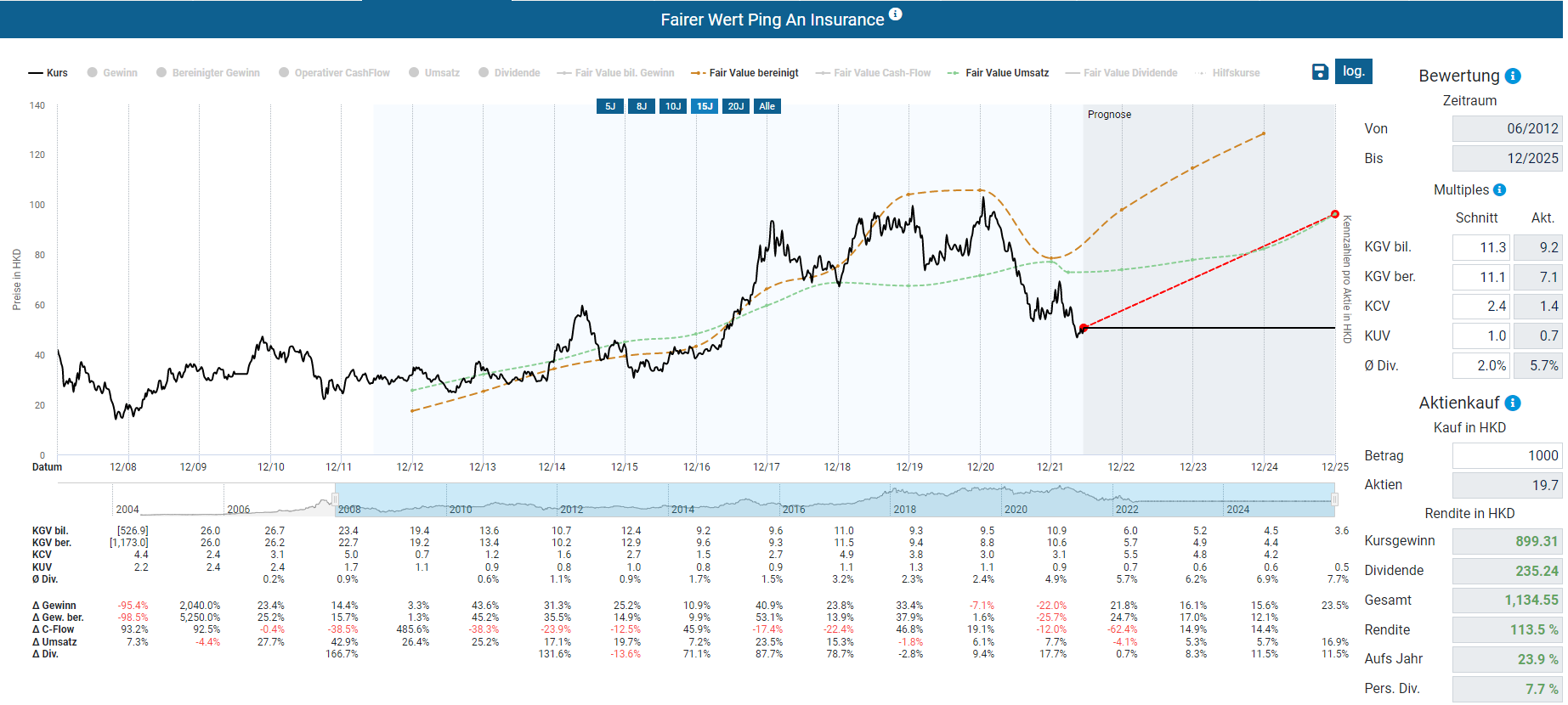Enable the Gewinn series in legend
This screenshot has height=705, width=1568.
click(112, 73)
